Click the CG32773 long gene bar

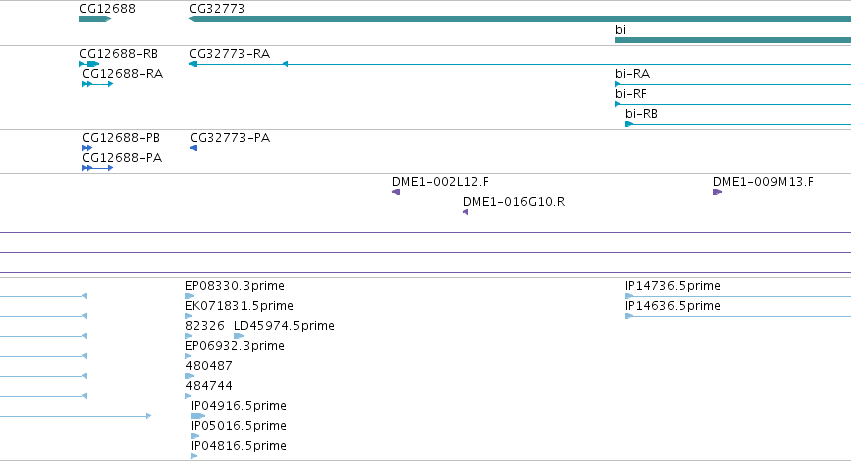(x=520, y=19)
